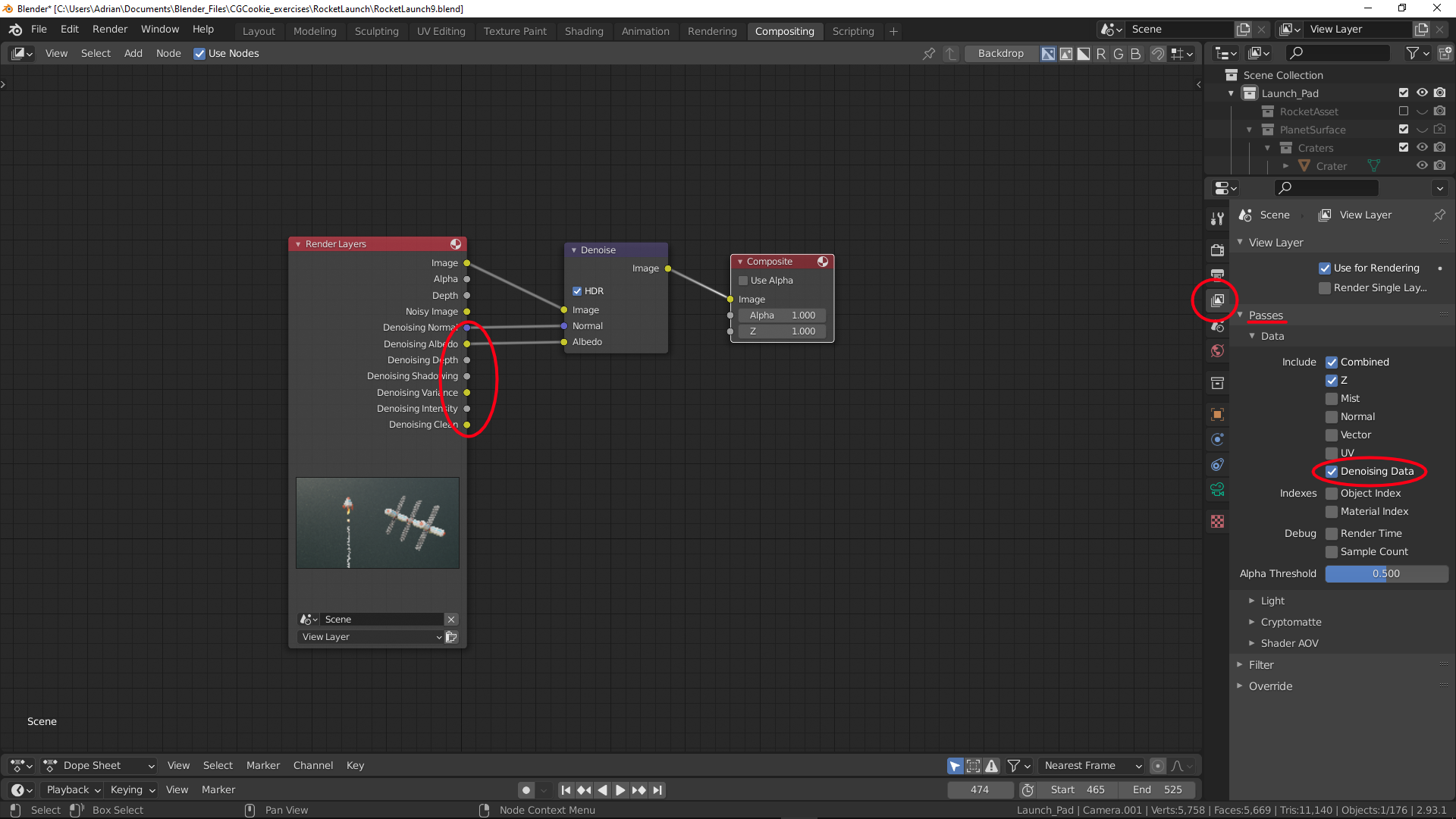Uncheck HDR in the Denoise node
Viewport: 1456px width, 819px height.
coord(577,291)
